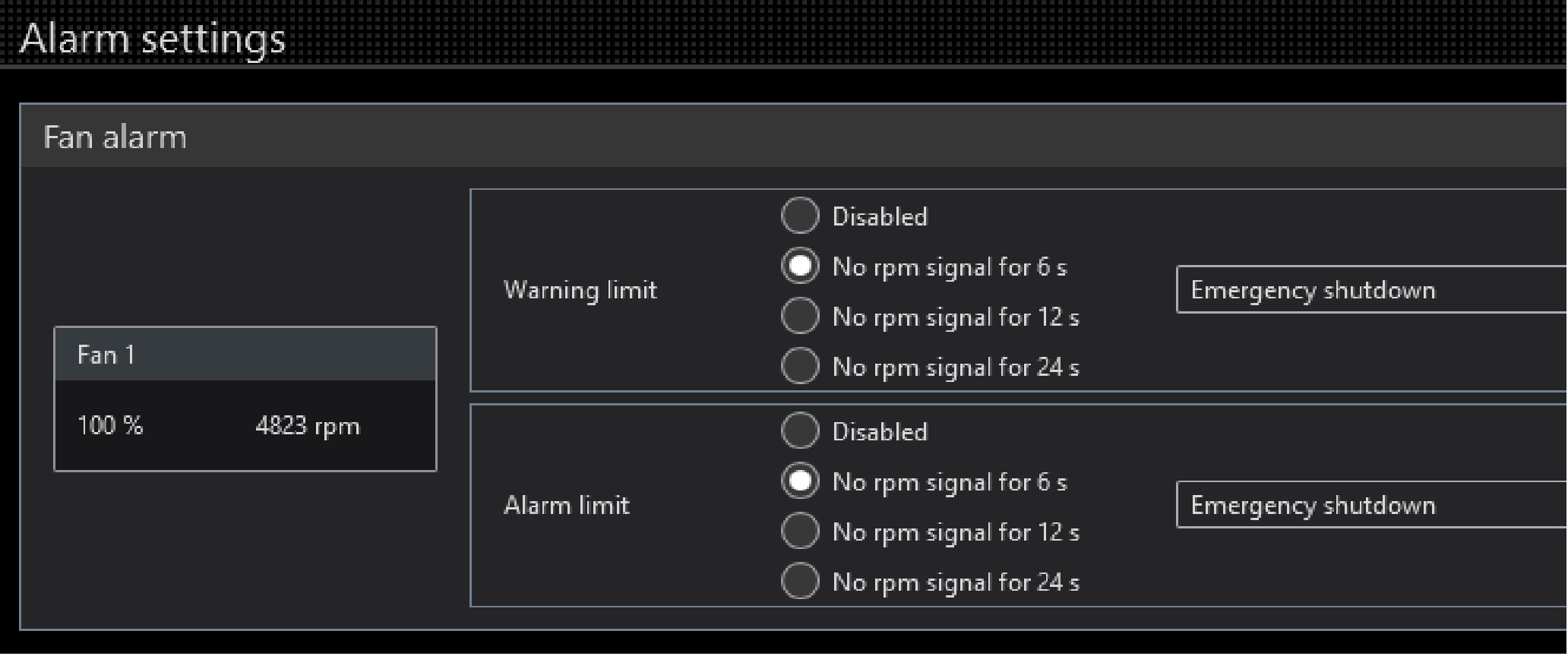Click the 100 % fan power reading
Image resolution: width=1568 pixels, height=656 pixels.
[x=110, y=425]
